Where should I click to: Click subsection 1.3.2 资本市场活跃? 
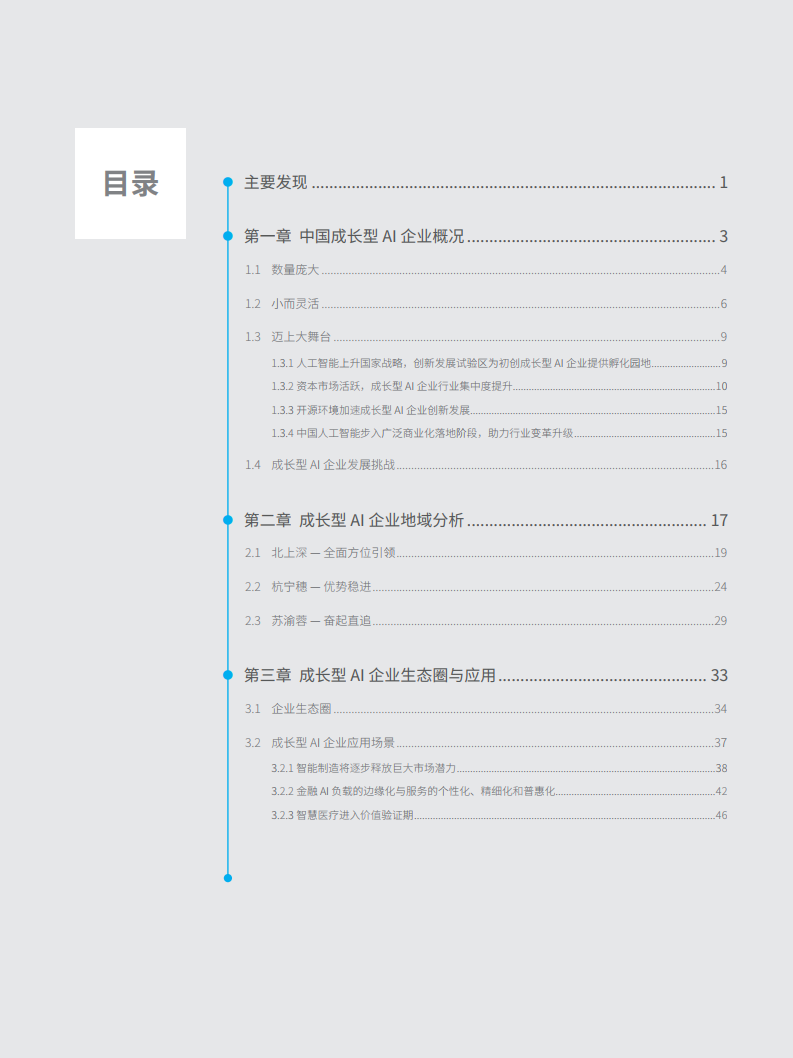click(x=391, y=386)
